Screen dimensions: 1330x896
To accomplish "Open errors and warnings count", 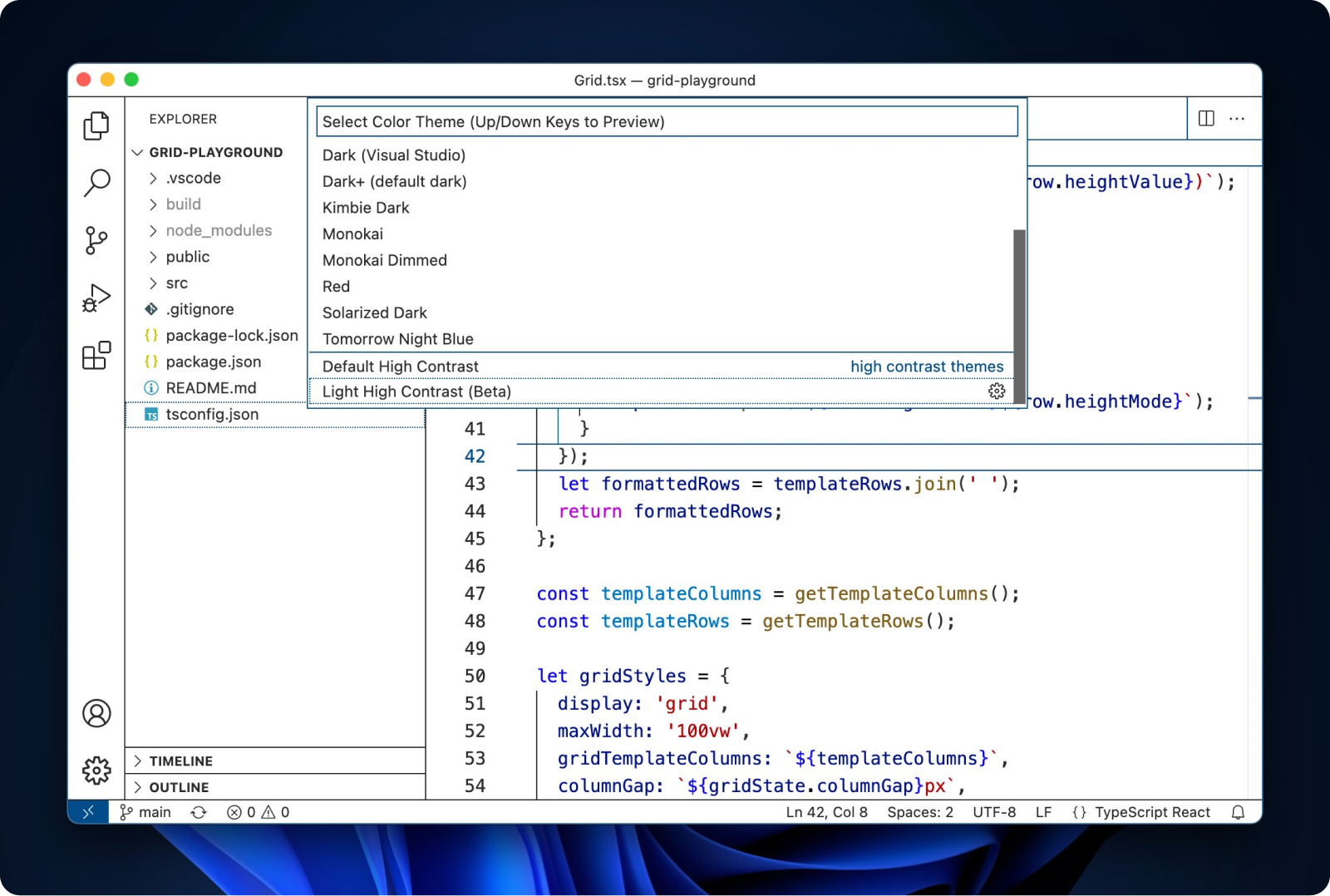I will (x=259, y=812).
